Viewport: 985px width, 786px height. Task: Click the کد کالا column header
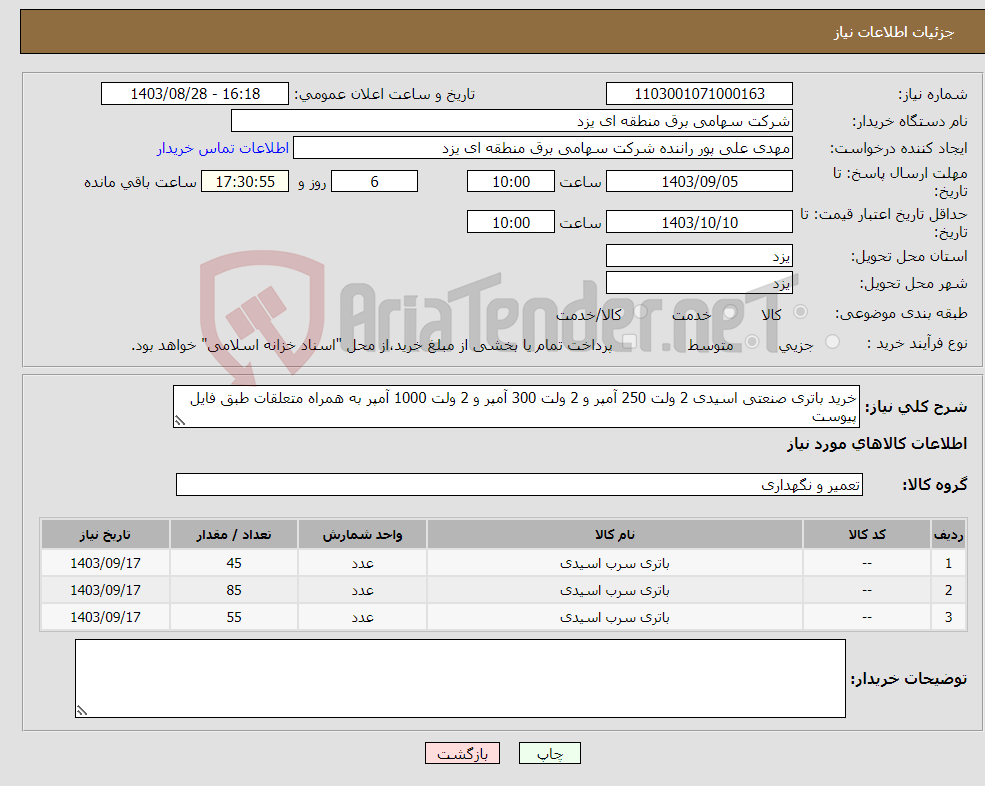(x=867, y=535)
